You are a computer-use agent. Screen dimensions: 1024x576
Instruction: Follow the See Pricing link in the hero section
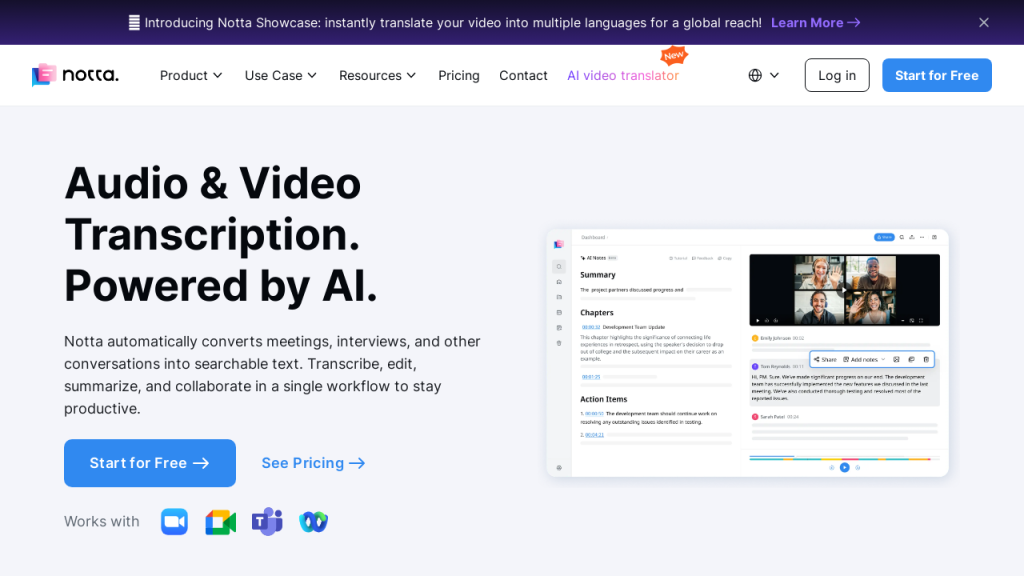tap(313, 463)
